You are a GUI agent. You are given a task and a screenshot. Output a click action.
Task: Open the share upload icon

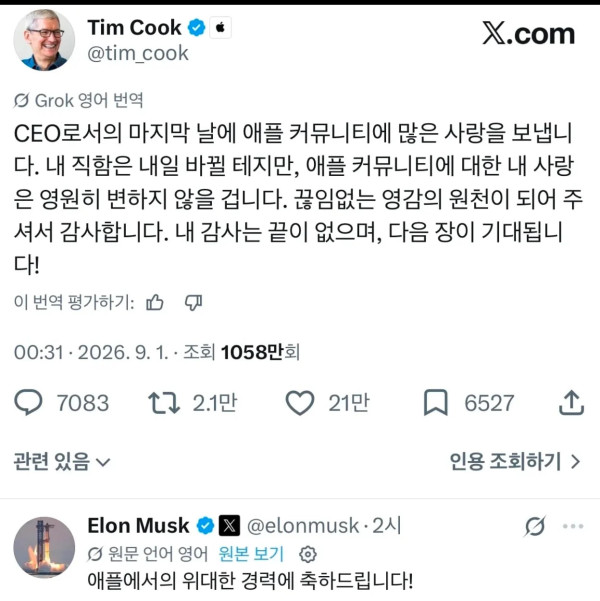[571, 402]
